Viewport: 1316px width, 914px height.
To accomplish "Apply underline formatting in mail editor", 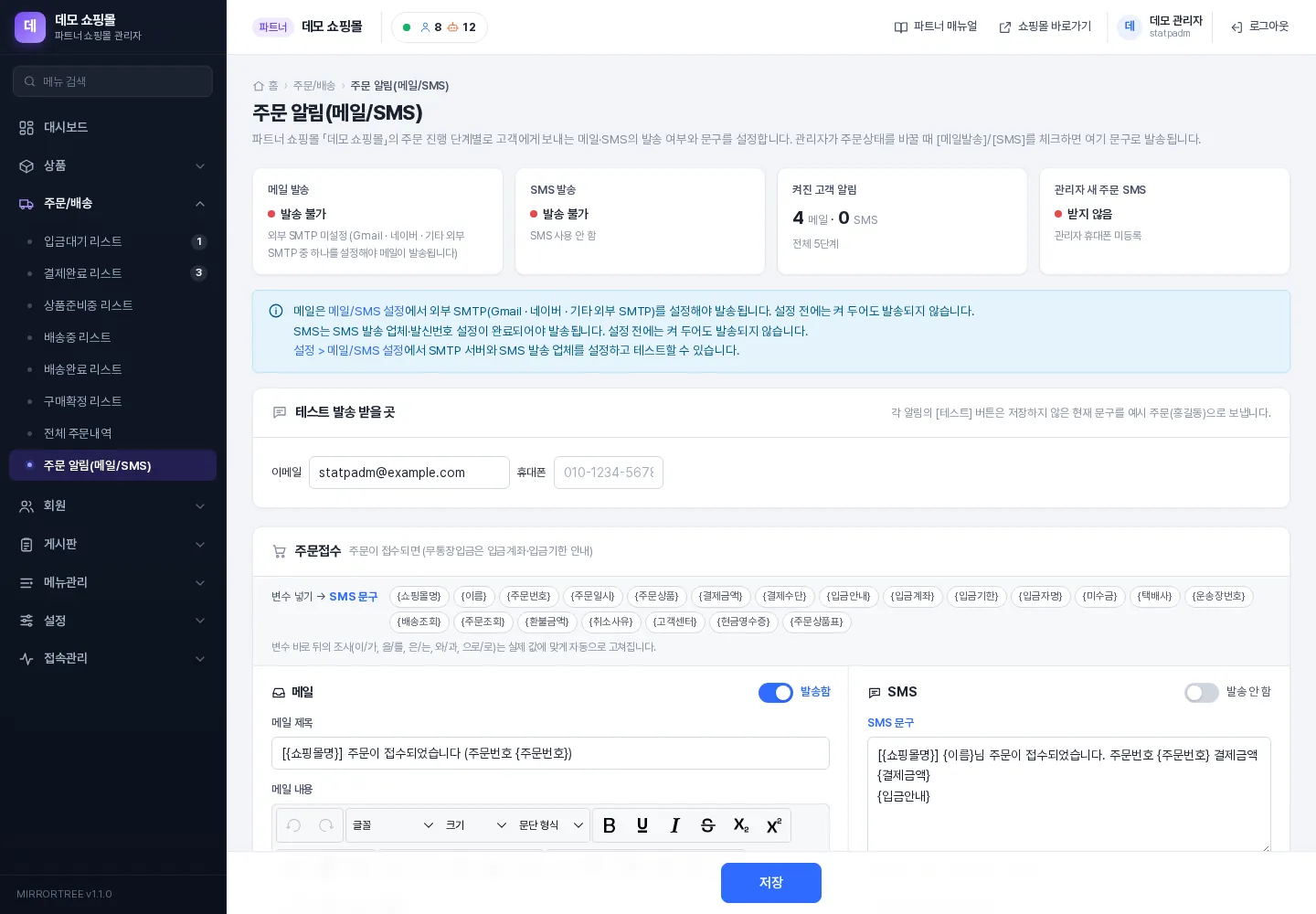I will [x=642, y=825].
